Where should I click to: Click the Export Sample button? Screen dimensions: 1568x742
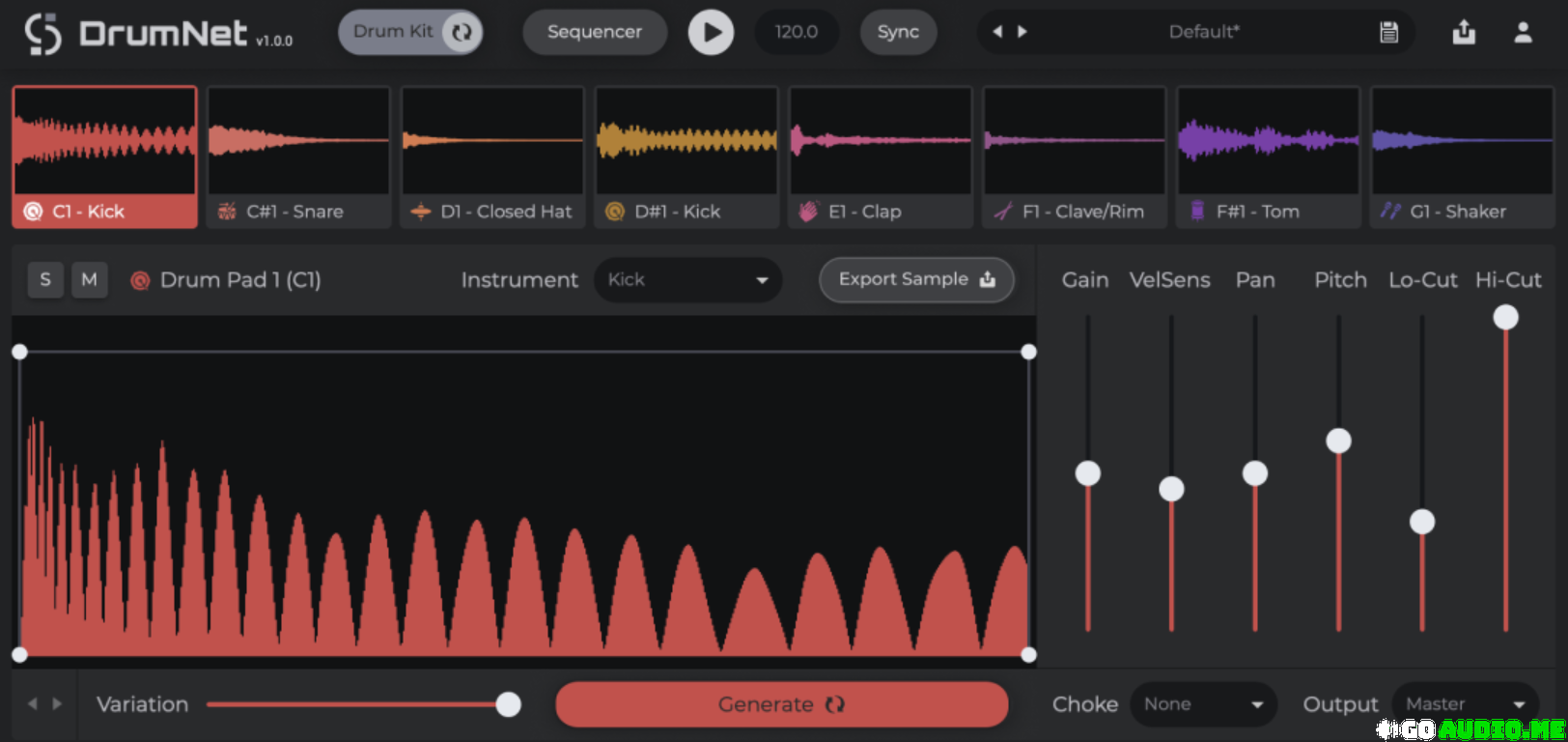[916, 279]
